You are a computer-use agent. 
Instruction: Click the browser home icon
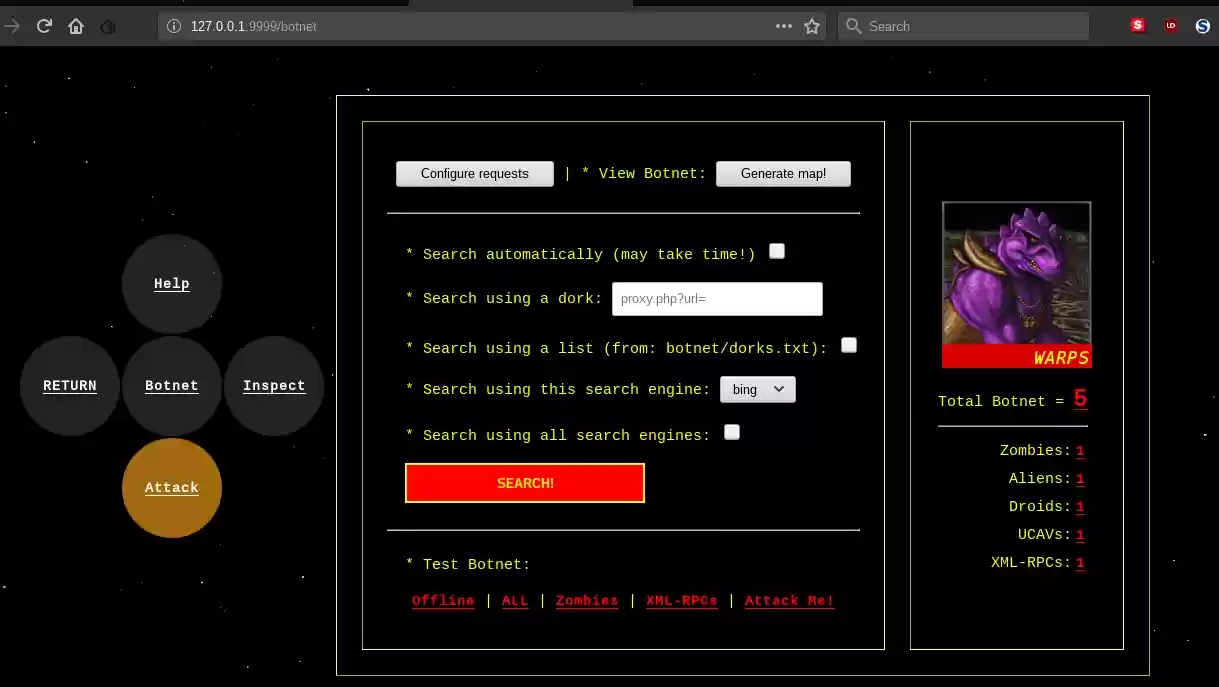76,26
